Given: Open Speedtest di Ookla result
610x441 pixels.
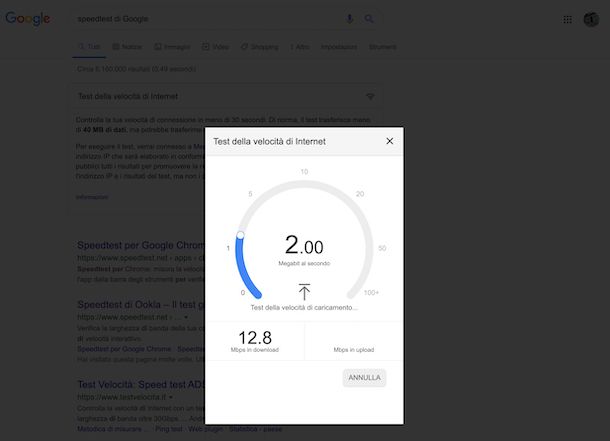Looking at the screenshot, I should click(140, 304).
